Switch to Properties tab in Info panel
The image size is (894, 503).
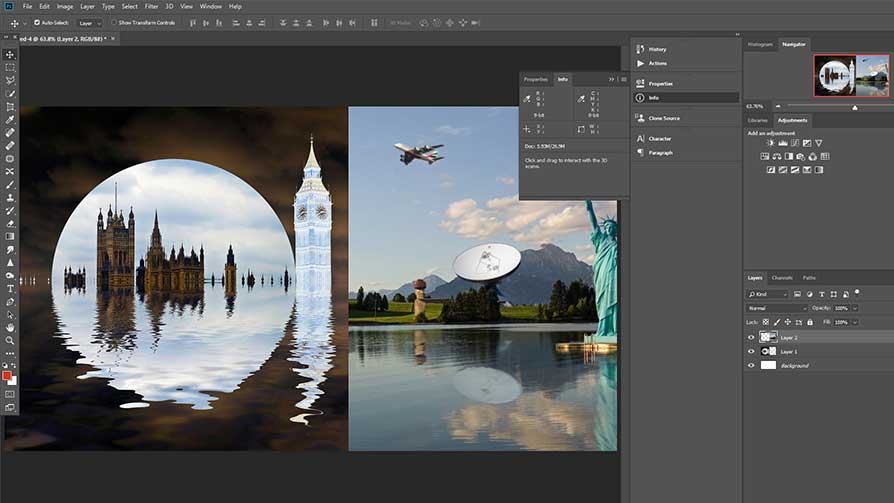click(535, 79)
